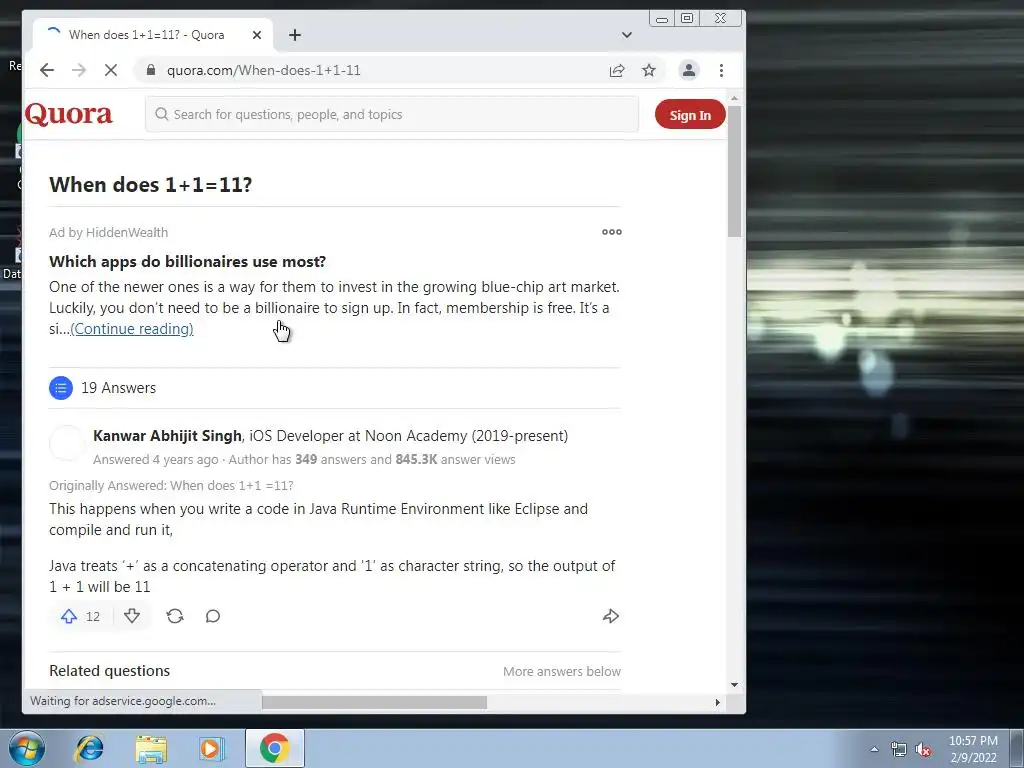The image size is (1024, 768).
Task: Click the horizontal scrollbar right arrow
Action: click(x=717, y=702)
